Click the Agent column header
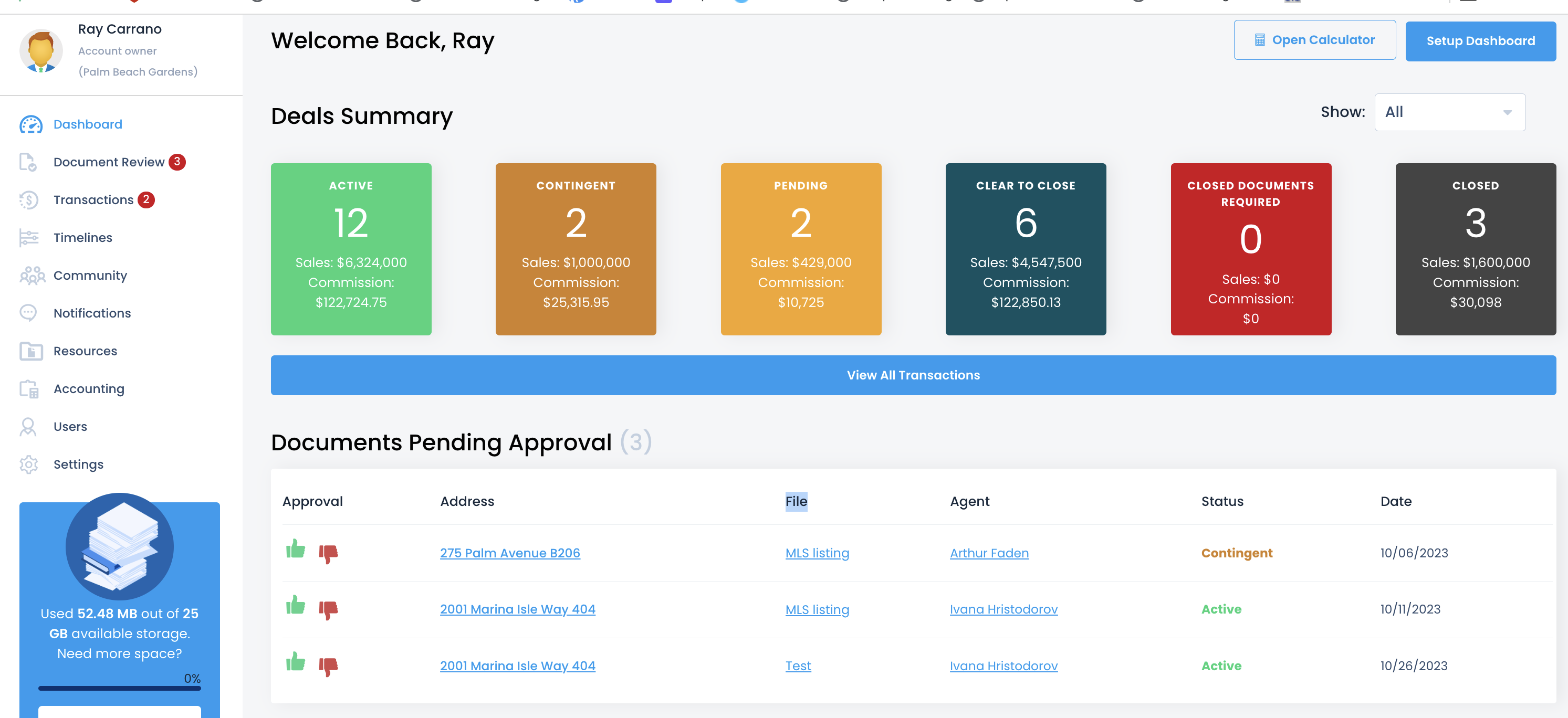 click(x=970, y=501)
